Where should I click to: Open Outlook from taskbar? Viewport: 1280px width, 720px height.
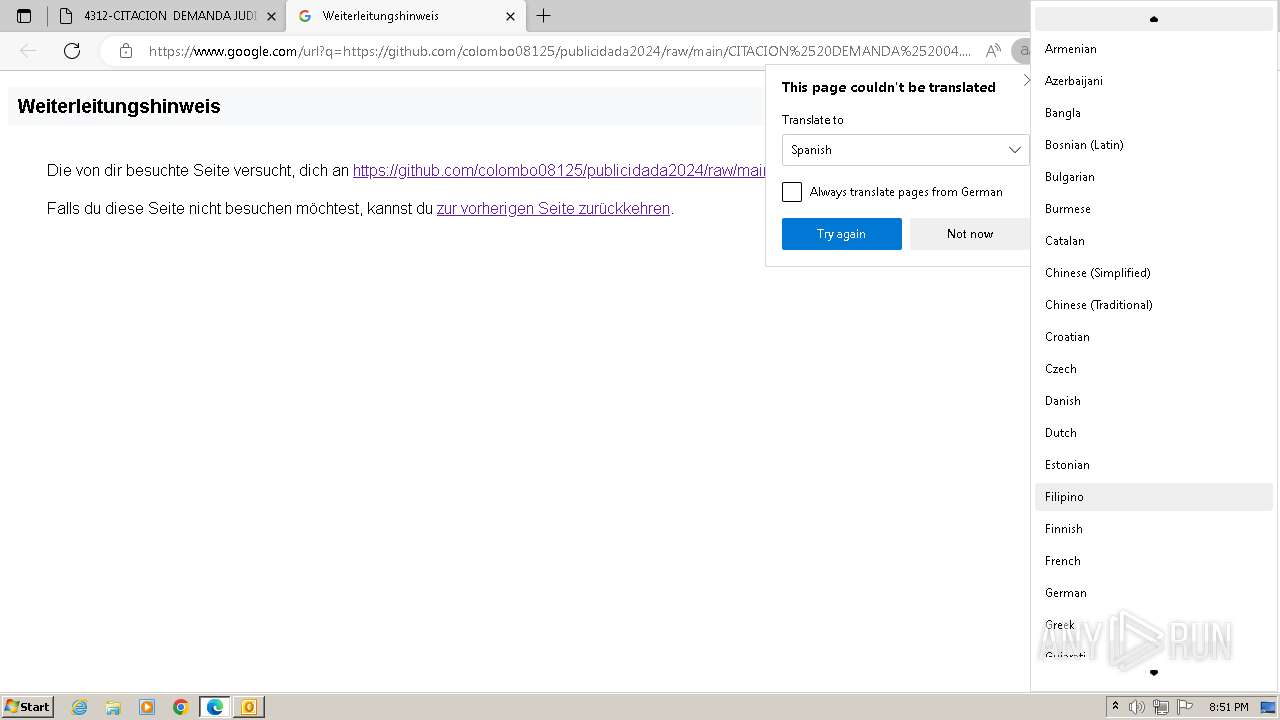coord(249,707)
